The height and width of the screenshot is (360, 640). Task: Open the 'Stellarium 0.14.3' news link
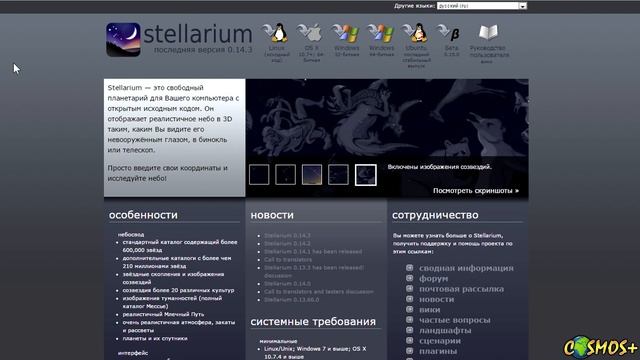[287, 236]
